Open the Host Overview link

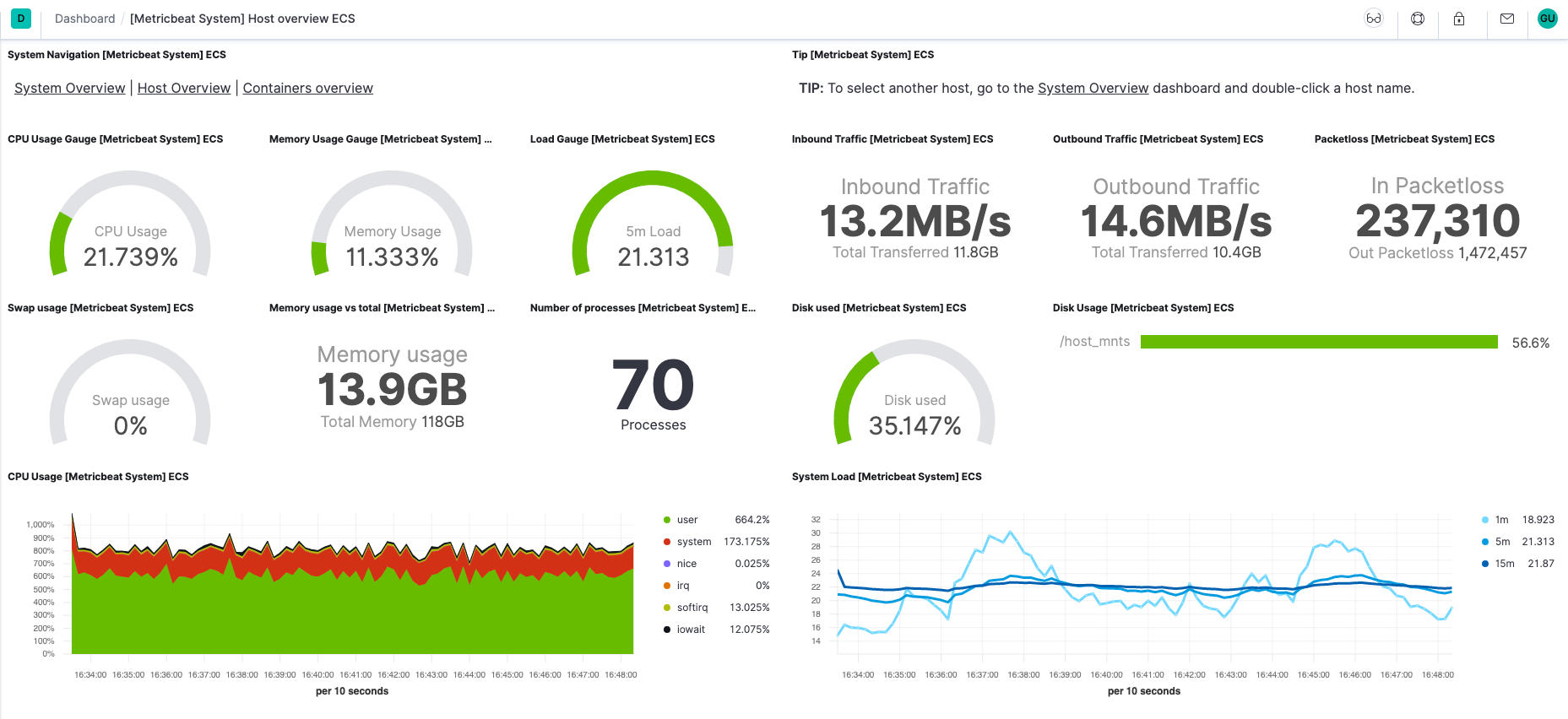pos(183,88)
